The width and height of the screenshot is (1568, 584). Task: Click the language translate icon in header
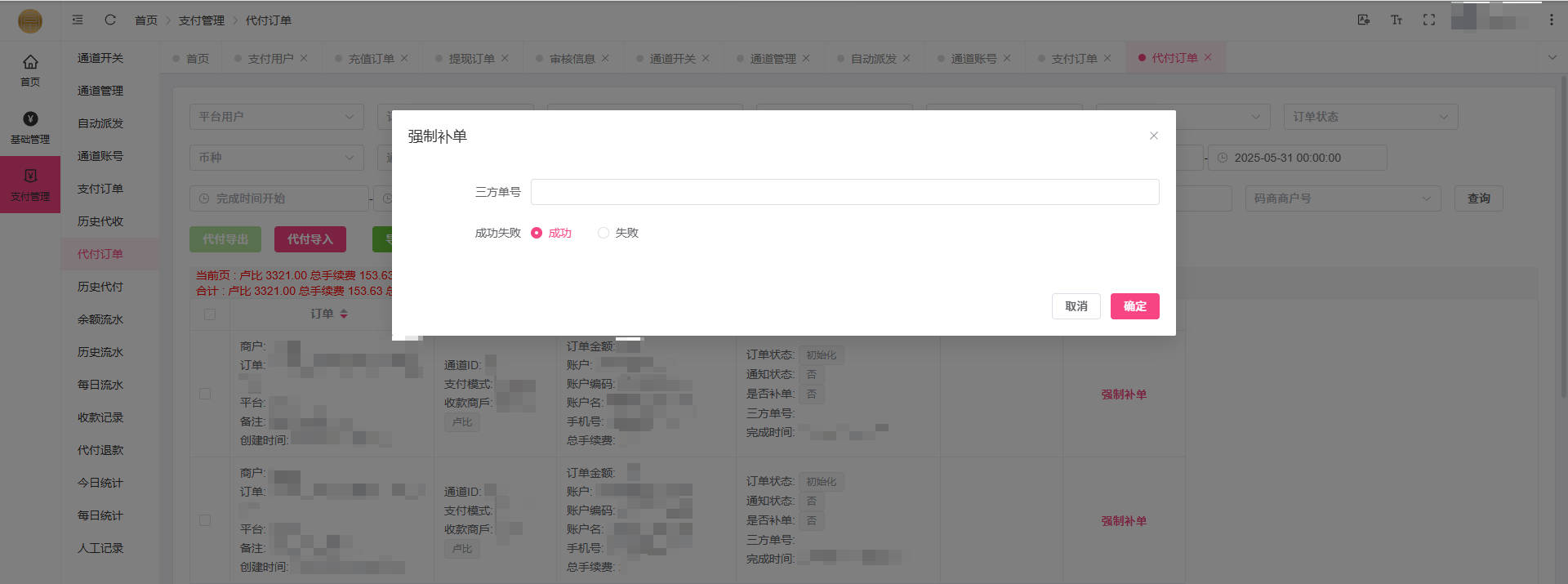pyautogui.click(x=1363, y=20)
